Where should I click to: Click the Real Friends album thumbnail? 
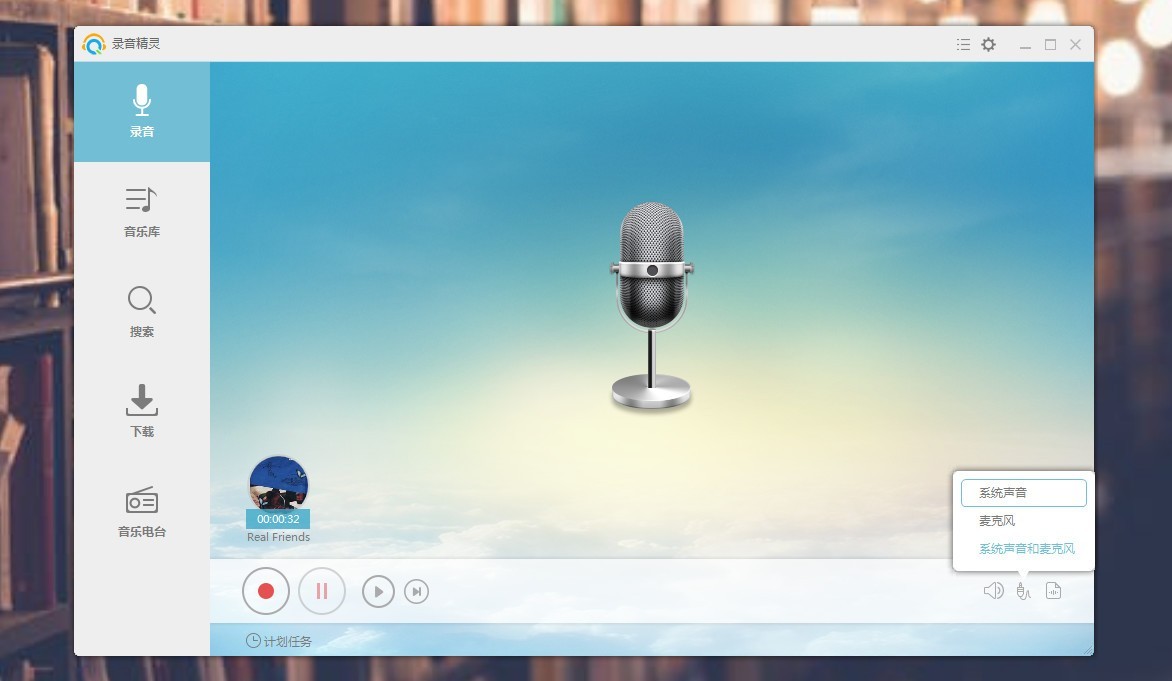tap(278, 484)
